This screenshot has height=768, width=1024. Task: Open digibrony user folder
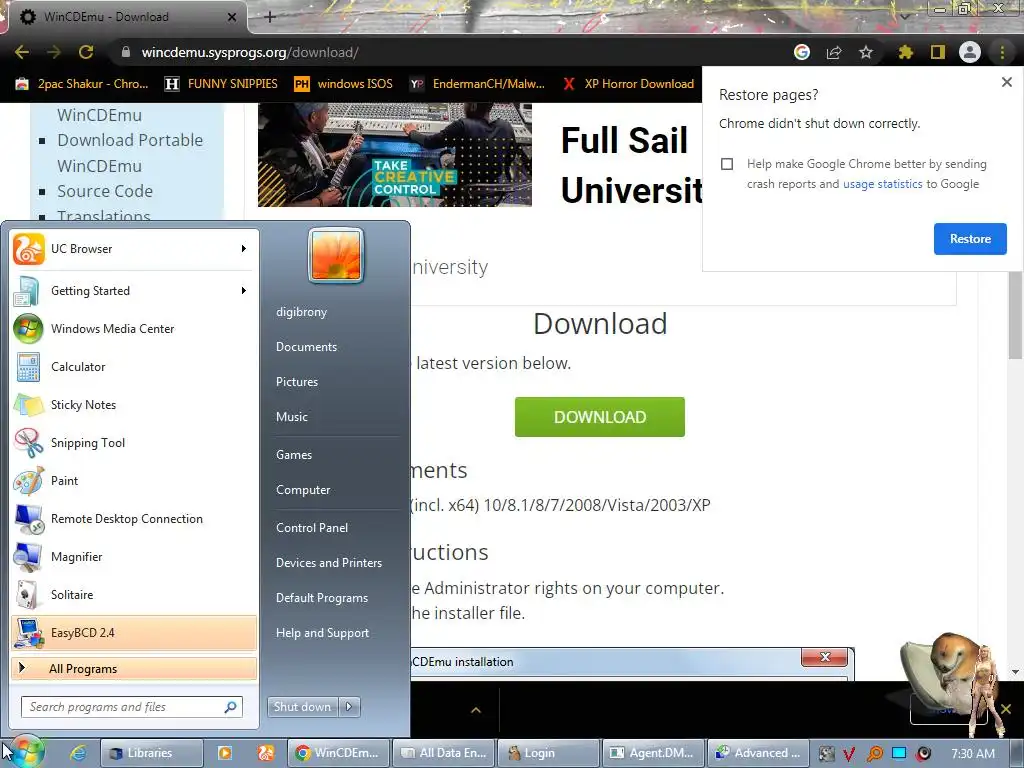click(x=301, y=312)
